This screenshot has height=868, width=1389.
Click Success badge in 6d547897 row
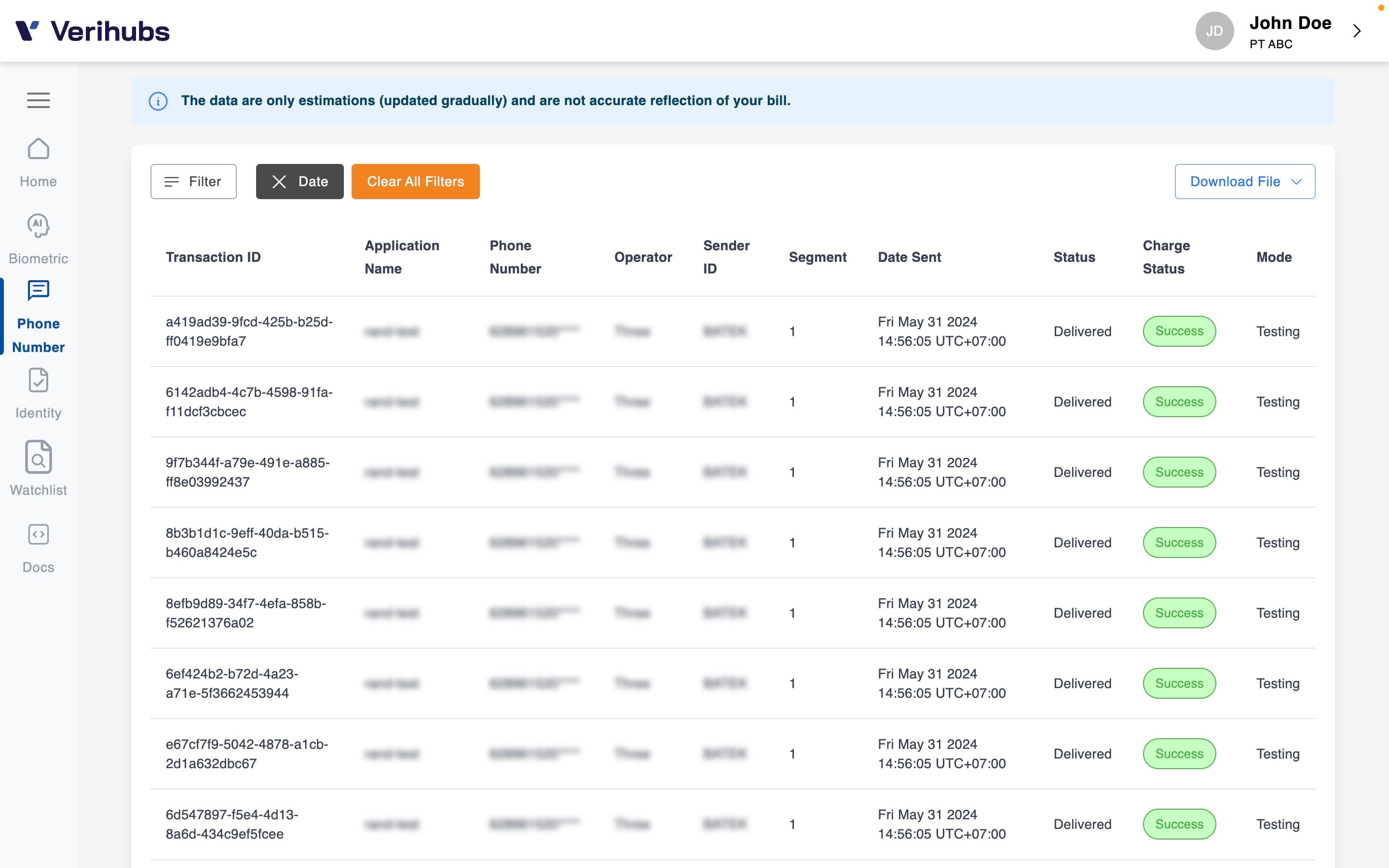tap(1179, 825)
